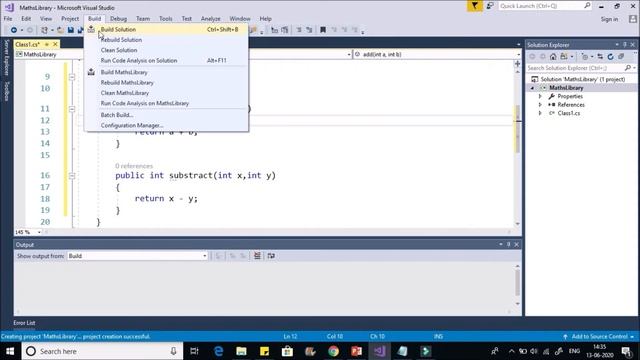Run Code Analysis on MathsLibrary
Viewport: 640px width, 360px height.
[x=166, y=103]
